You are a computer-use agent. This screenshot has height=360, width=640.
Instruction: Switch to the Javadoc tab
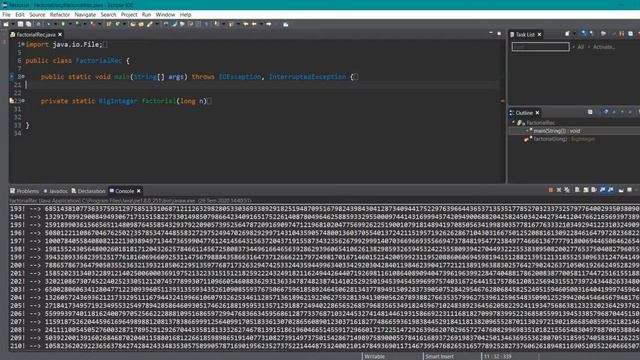pyautogui.click(x=56, y=191)
